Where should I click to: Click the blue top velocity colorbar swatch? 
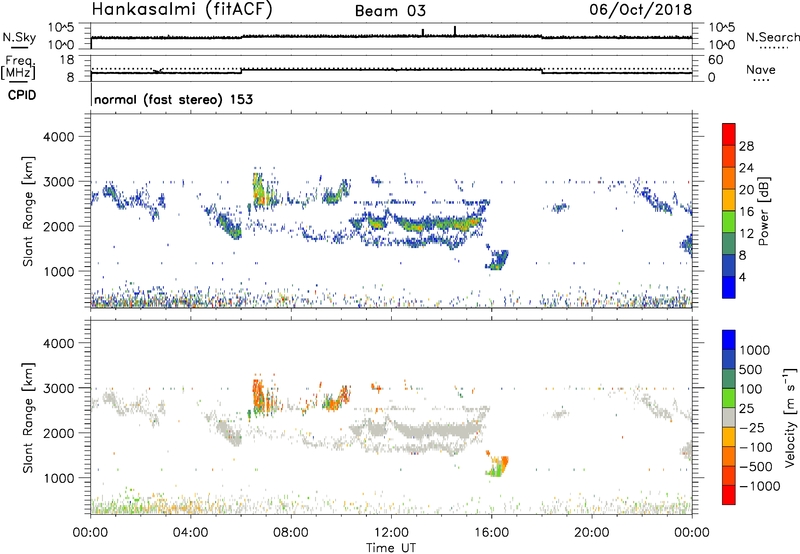729,340
